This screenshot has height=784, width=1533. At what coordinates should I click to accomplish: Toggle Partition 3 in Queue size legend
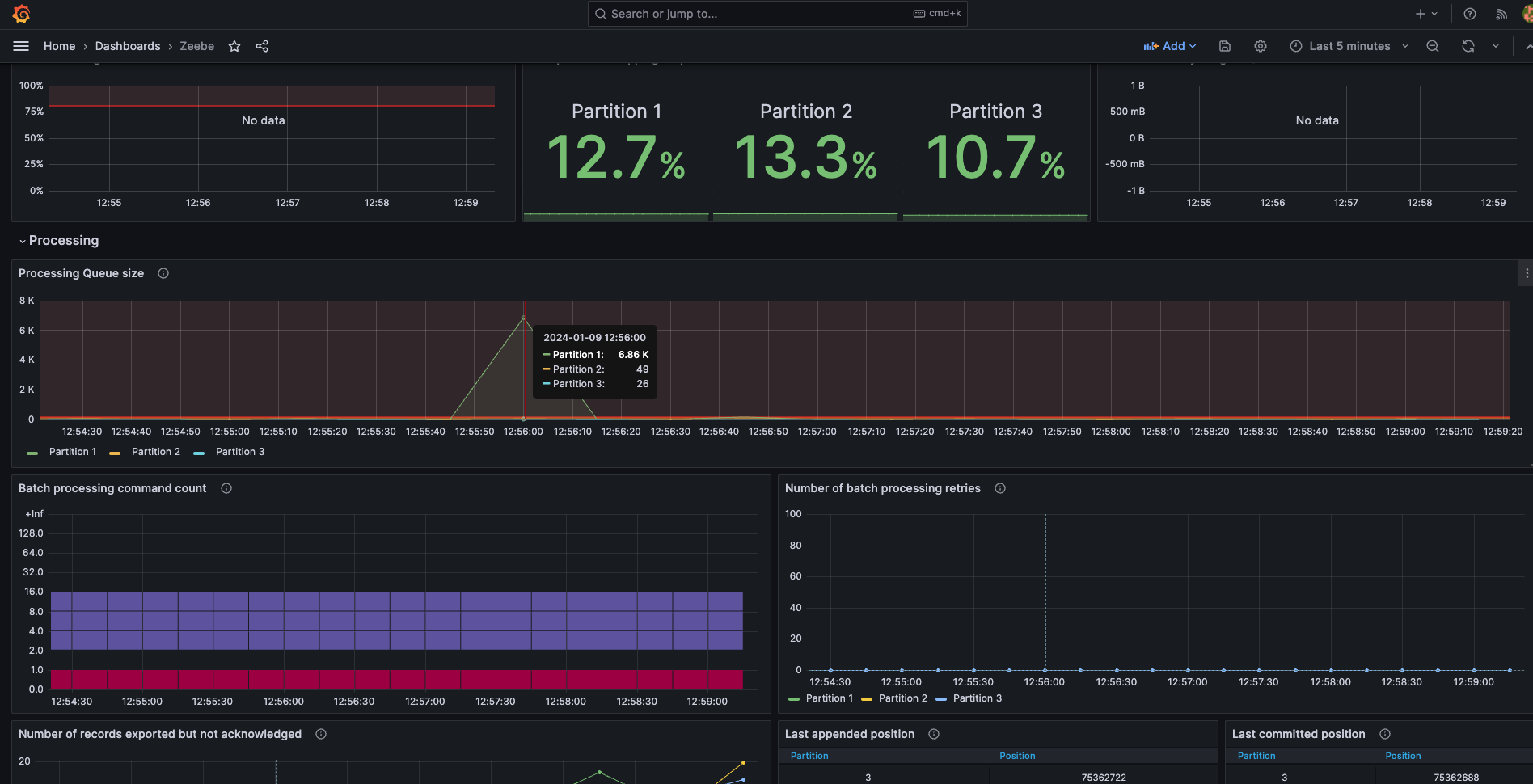pyautogui.click(x=239, y=452)
